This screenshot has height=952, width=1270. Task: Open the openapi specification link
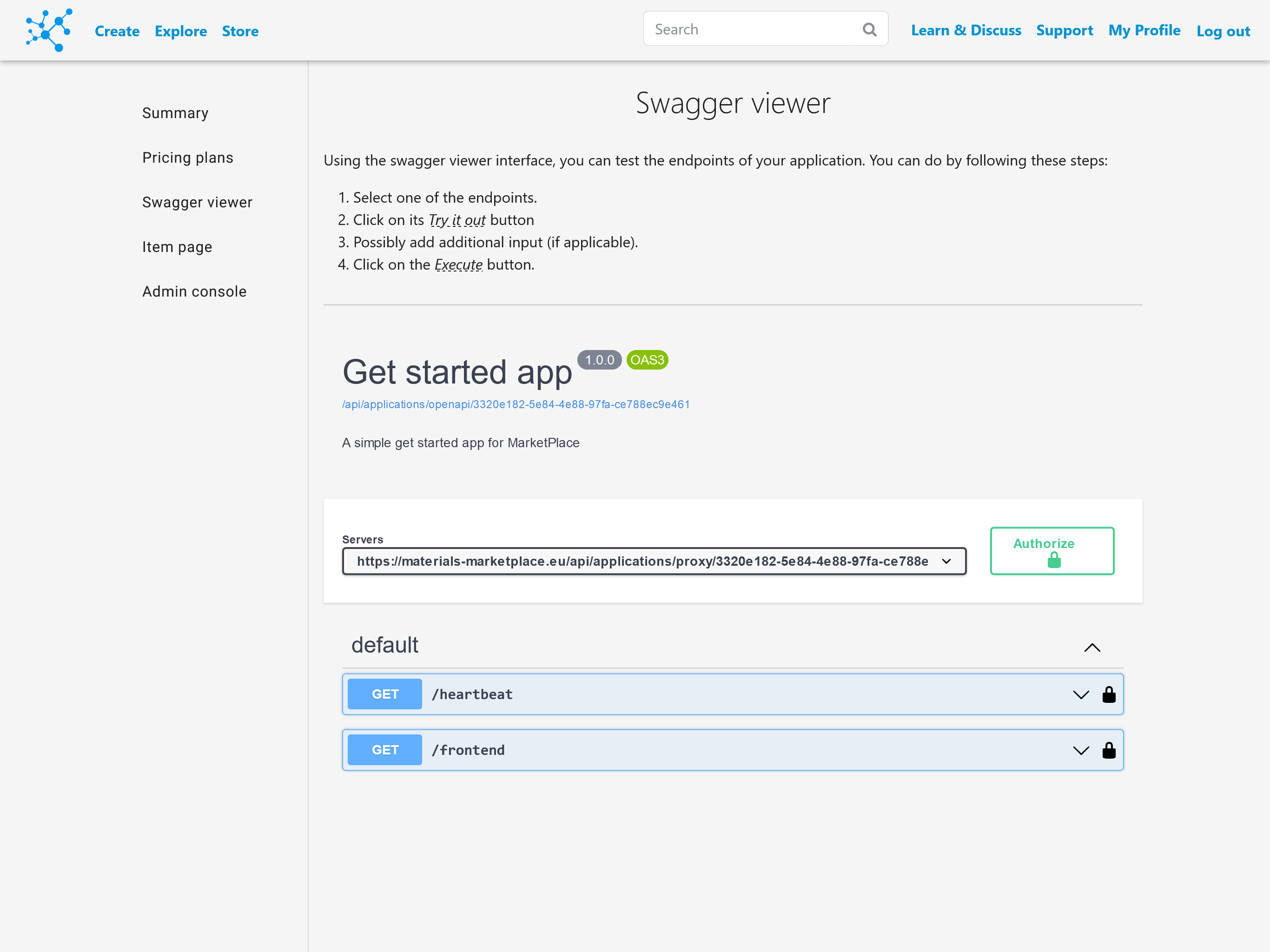coord(516,404)
